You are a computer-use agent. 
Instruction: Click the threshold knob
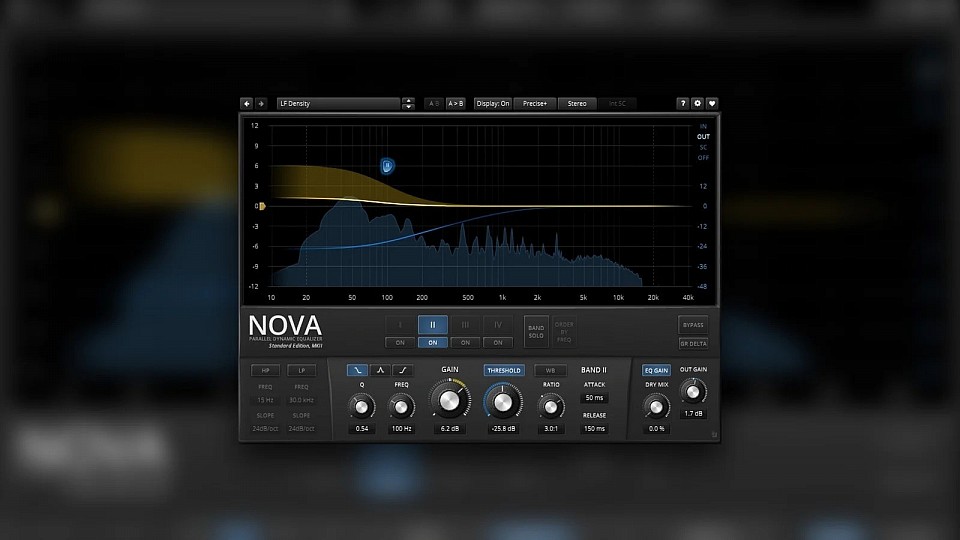pos(503,402)
